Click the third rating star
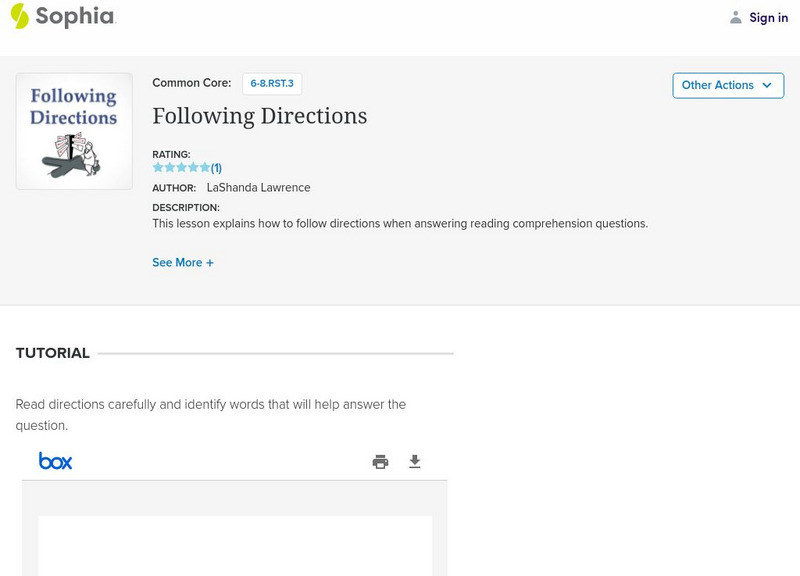The height and width of the screenshot is (576, 800). pos(182,168)
